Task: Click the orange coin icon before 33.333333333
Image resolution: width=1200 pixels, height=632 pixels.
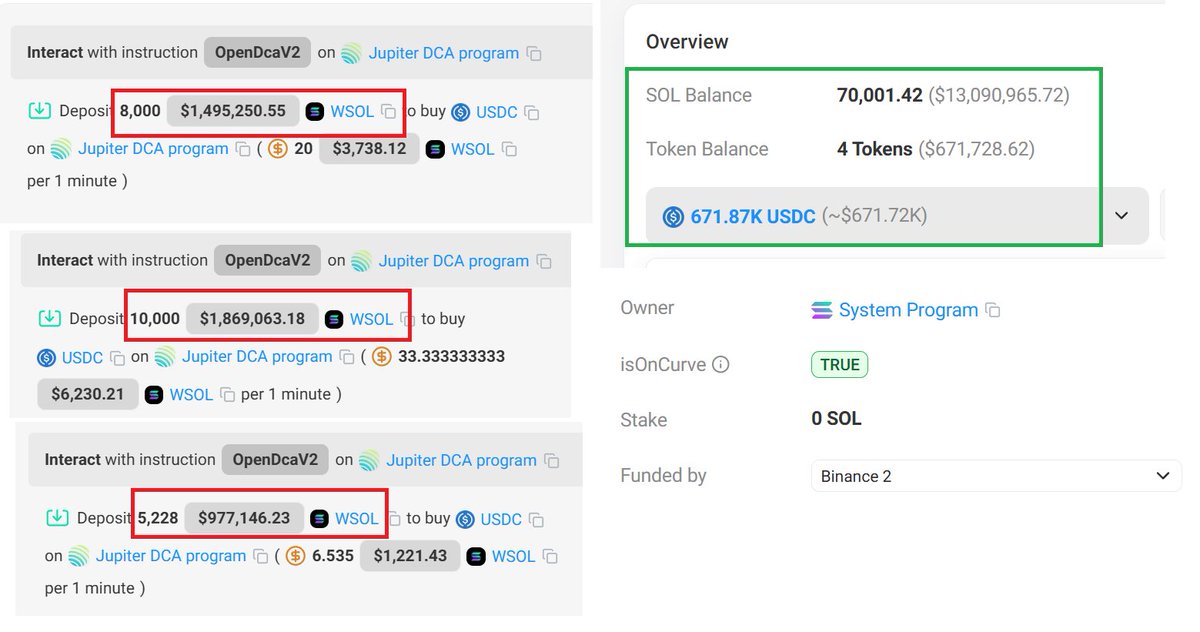Action: (381, 356)
